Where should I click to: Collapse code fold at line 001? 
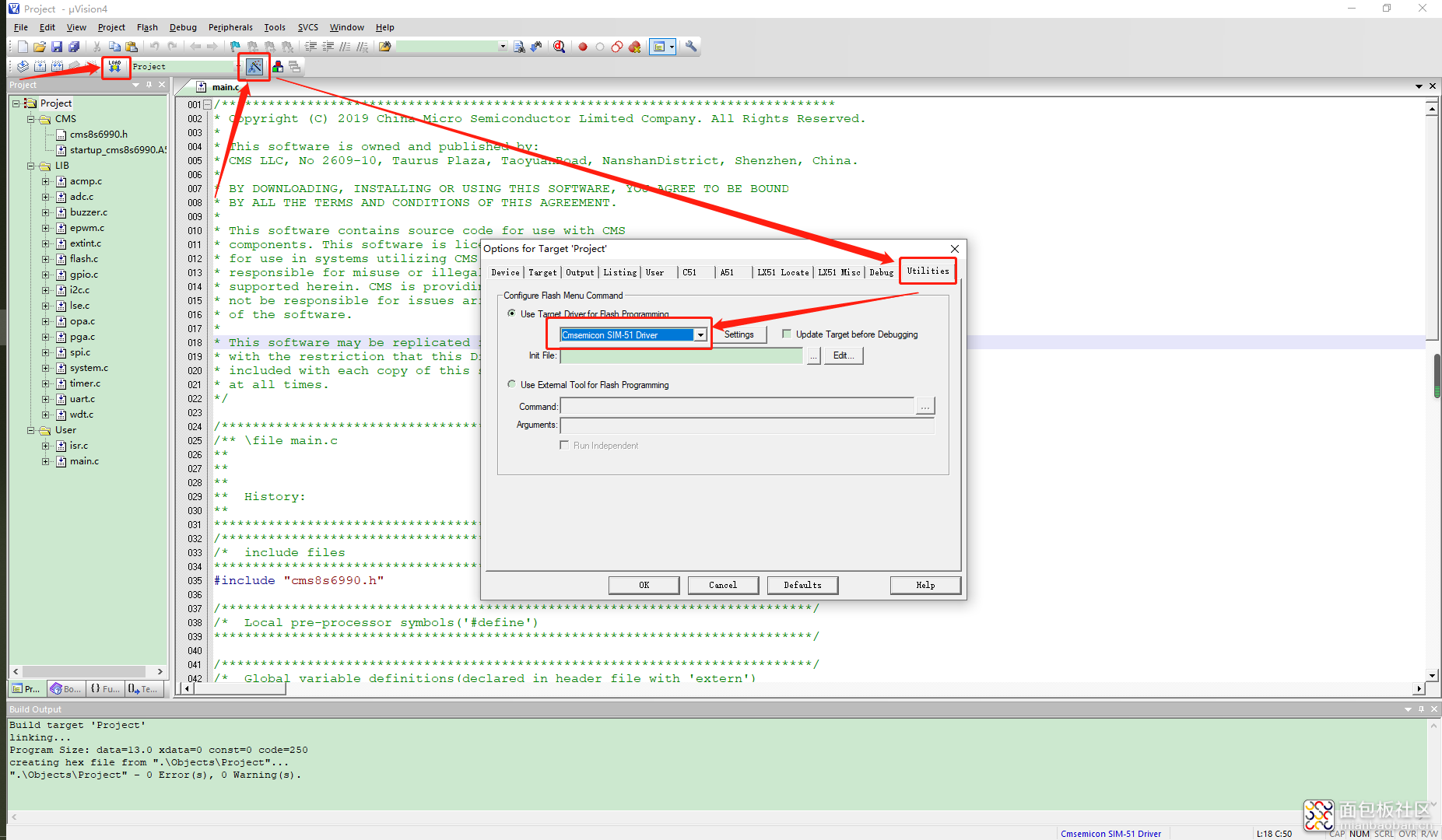[208, 104]
